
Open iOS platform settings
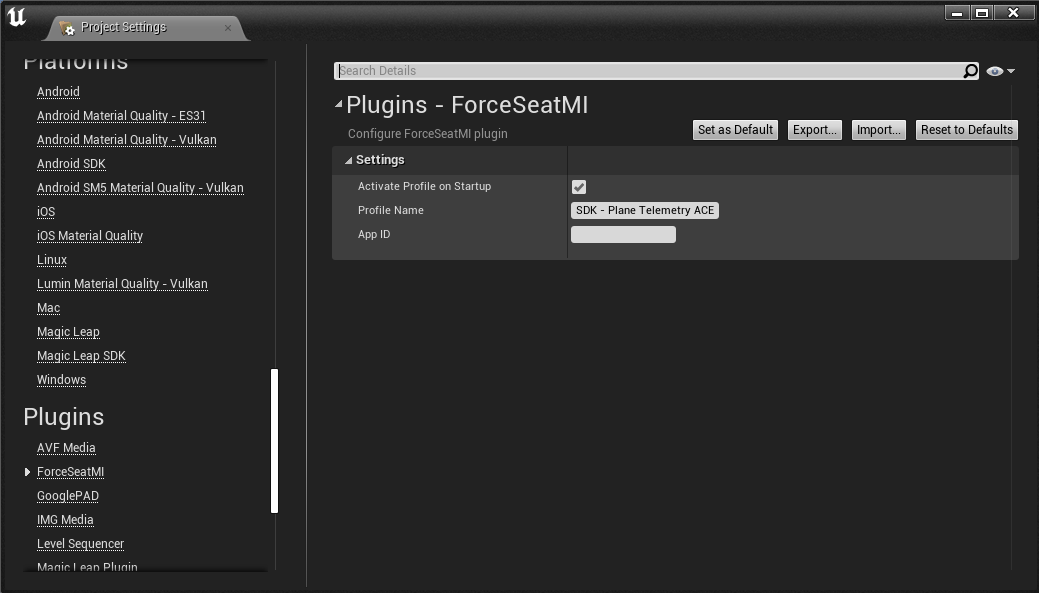point(46,212)
